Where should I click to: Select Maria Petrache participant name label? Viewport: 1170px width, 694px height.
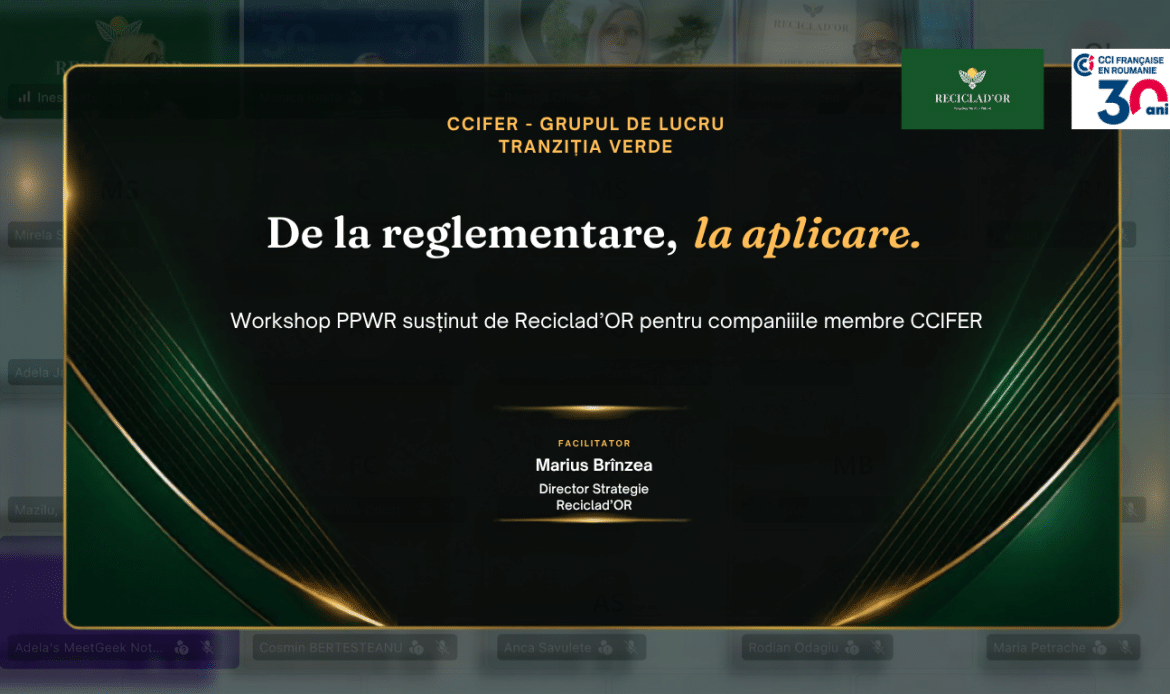pos(1039,648)
